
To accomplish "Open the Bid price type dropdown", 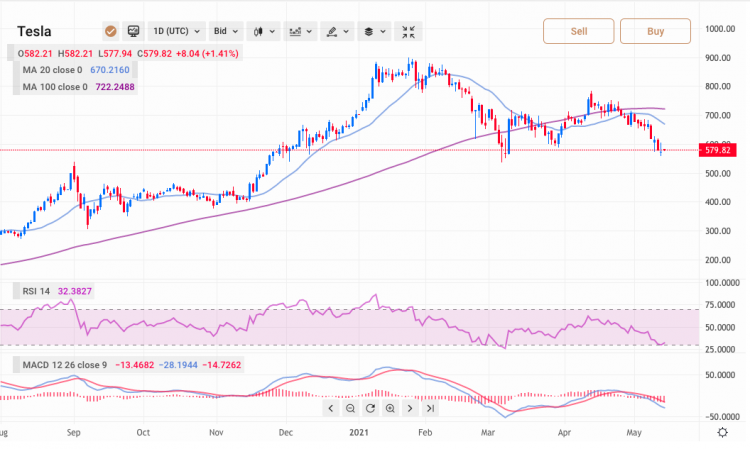I will pyautogui.click(x=226, y=32).
